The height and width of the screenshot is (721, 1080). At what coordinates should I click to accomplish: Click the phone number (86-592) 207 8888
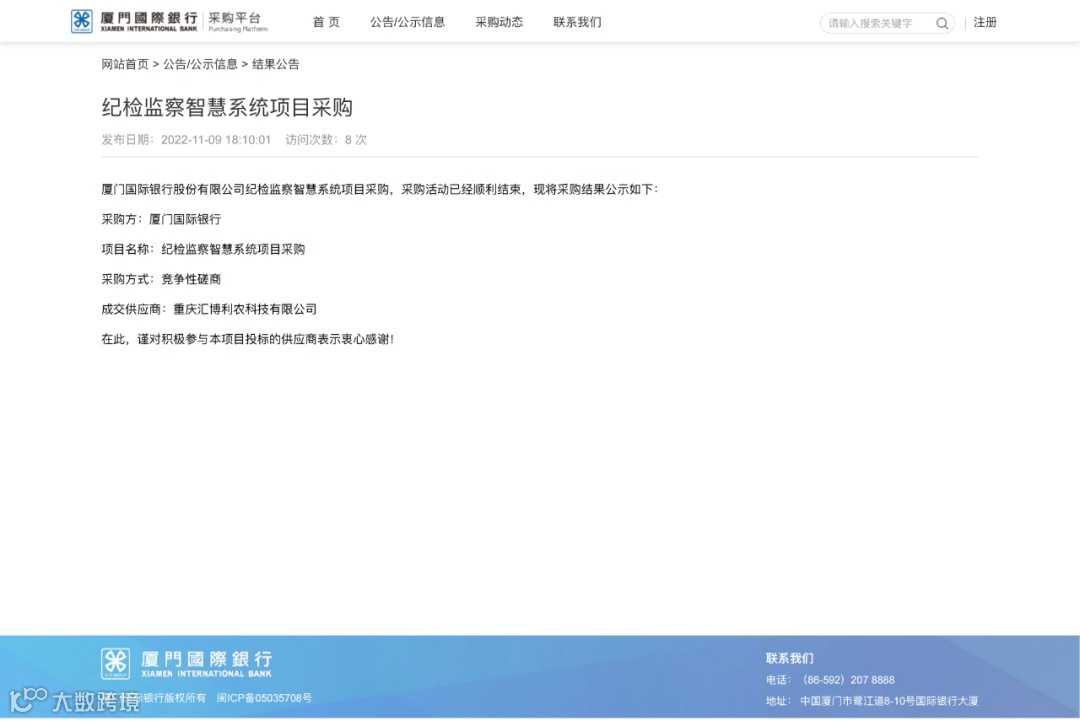pos(849,680)
